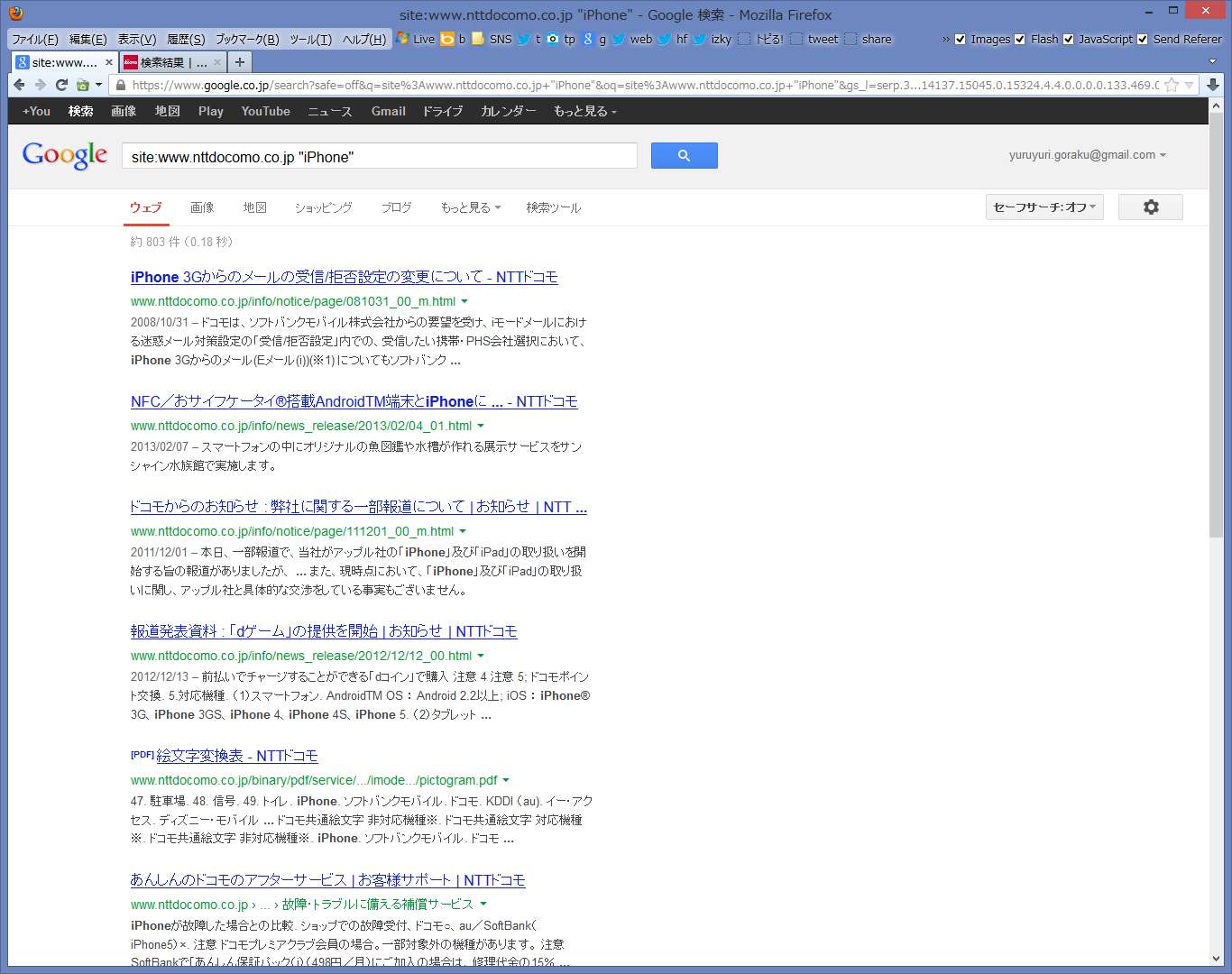The image size is (1232, 974).
Task: Open result 'ドコモからのお知らせ : 弊社に関する一部報道'
Action: point(359,507)
